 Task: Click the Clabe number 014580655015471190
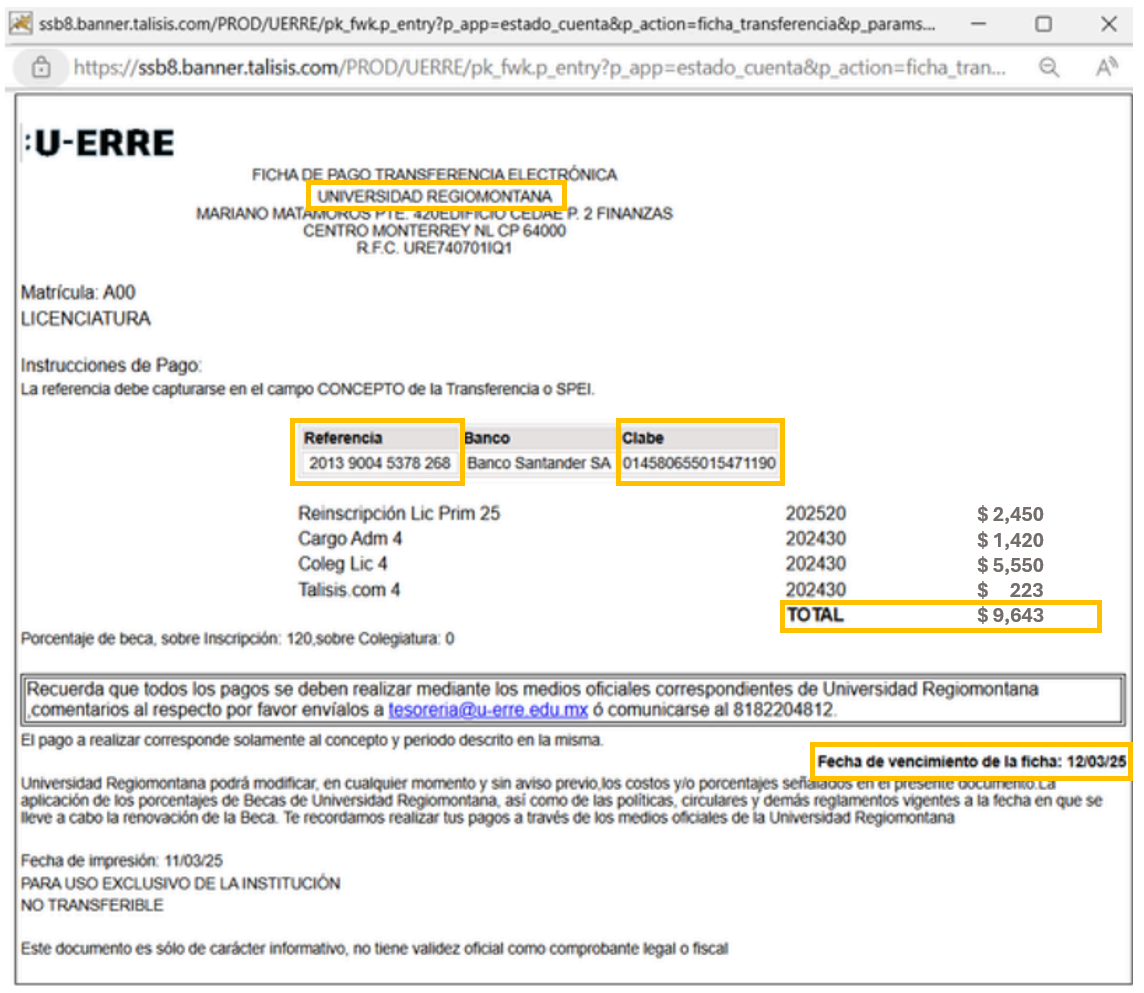pyautogui.click(x=699, y=464)
